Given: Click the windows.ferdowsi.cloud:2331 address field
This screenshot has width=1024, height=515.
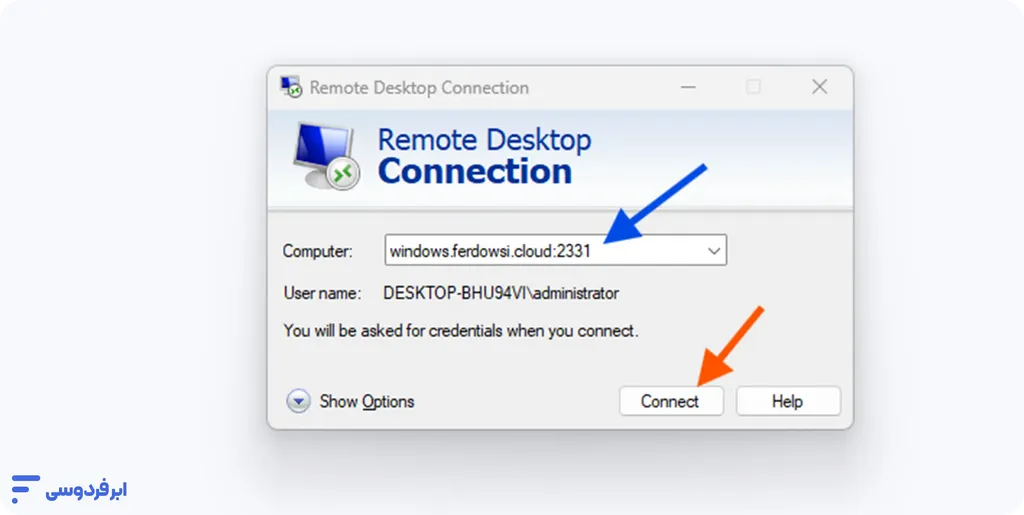Looking at the screenshot, I should [x=555, y=250].
